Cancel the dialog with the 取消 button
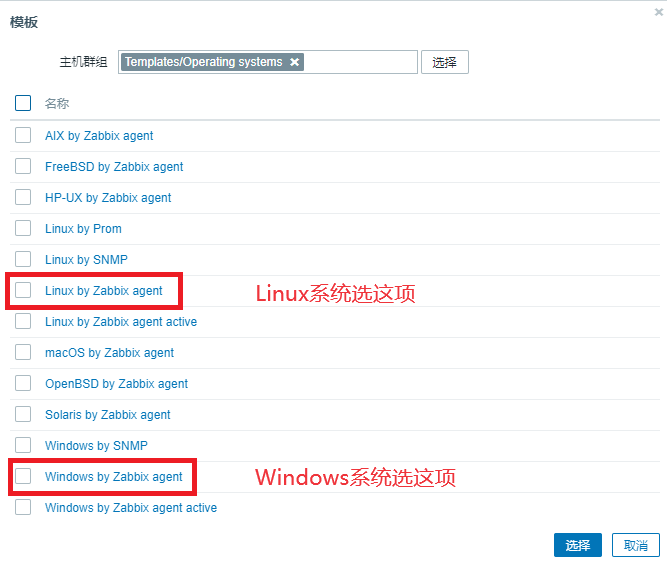 point(636,545)
